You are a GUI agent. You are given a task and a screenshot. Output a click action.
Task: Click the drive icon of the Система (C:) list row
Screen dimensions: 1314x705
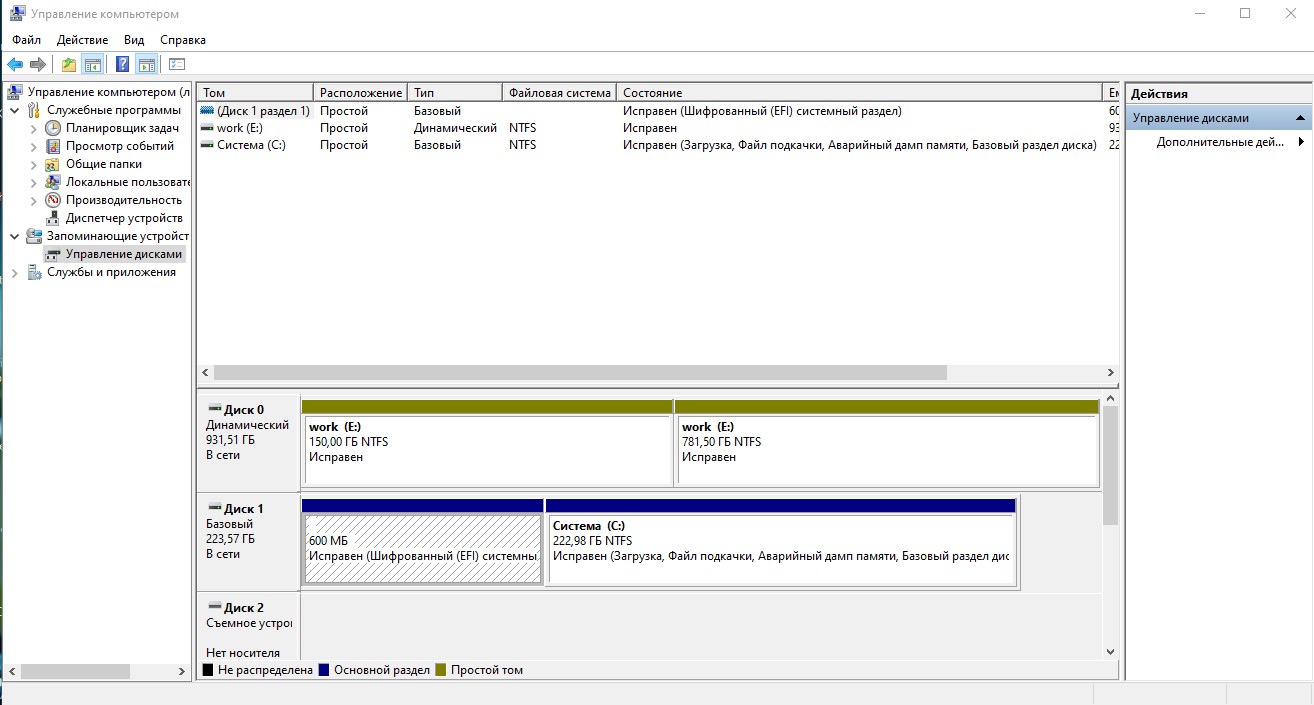click(207, 145)
